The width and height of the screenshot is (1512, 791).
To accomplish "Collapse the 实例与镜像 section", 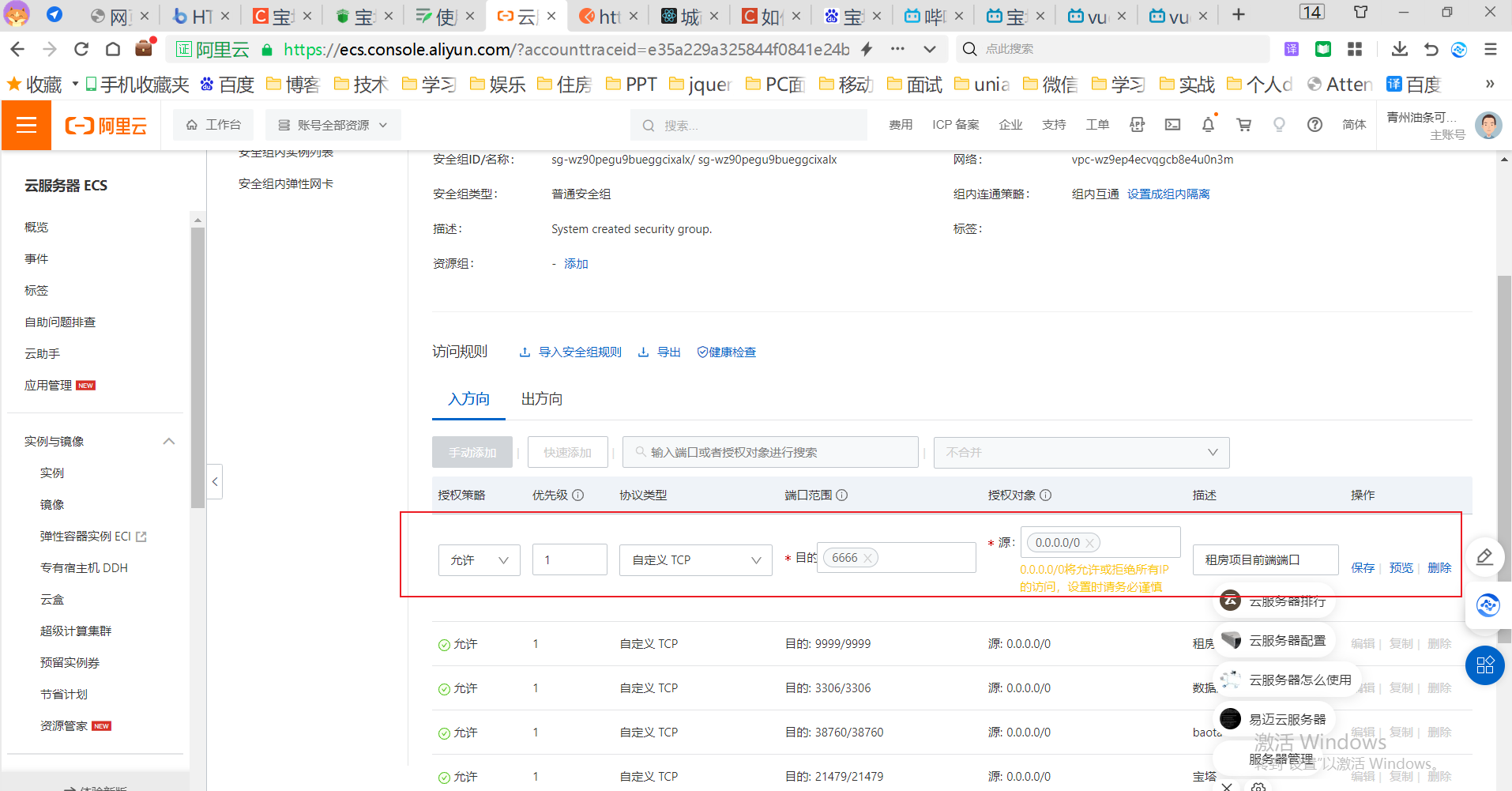I will [x=168, y=441].
